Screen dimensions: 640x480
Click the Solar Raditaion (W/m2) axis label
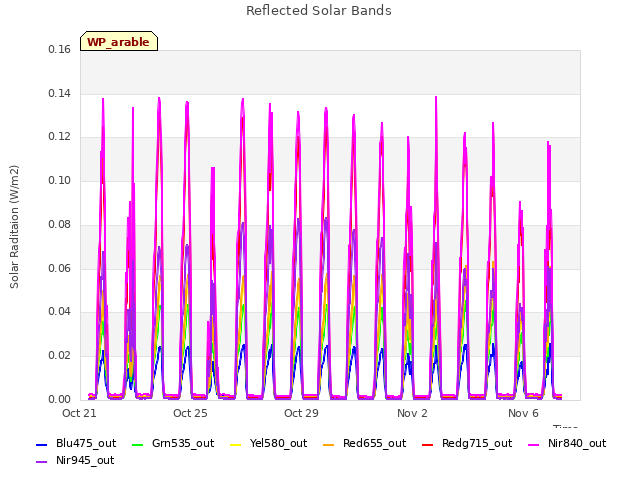[x=14, y=227]
